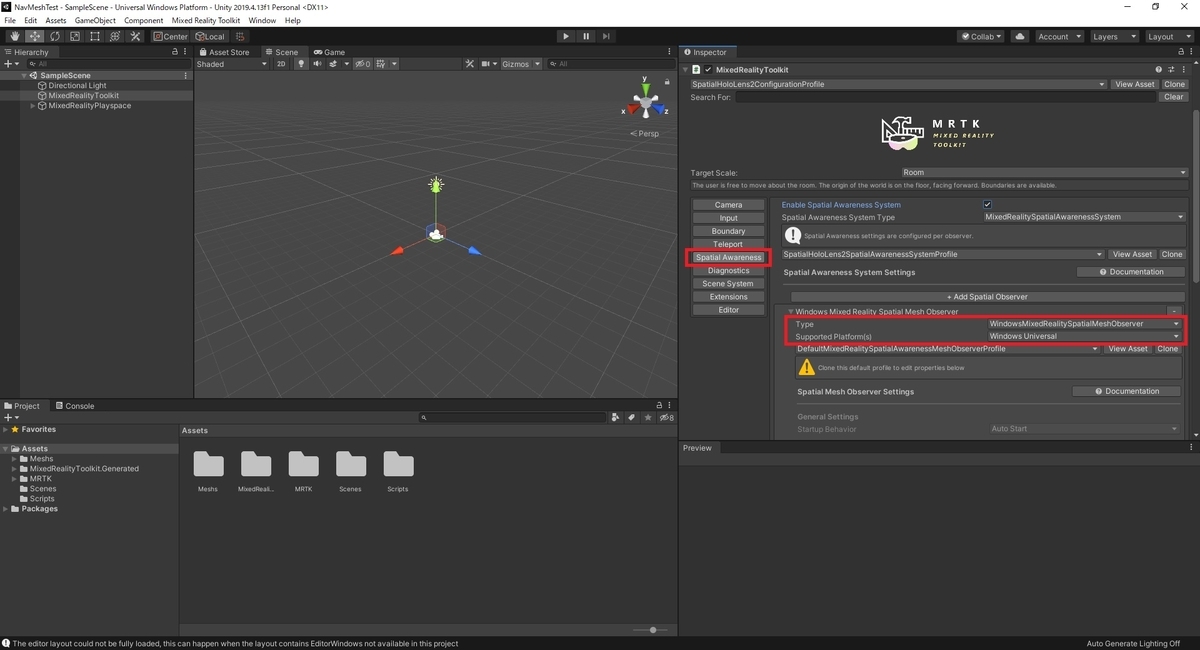Switch to the Game tab
1200x650 pixels.
(329, 52)
